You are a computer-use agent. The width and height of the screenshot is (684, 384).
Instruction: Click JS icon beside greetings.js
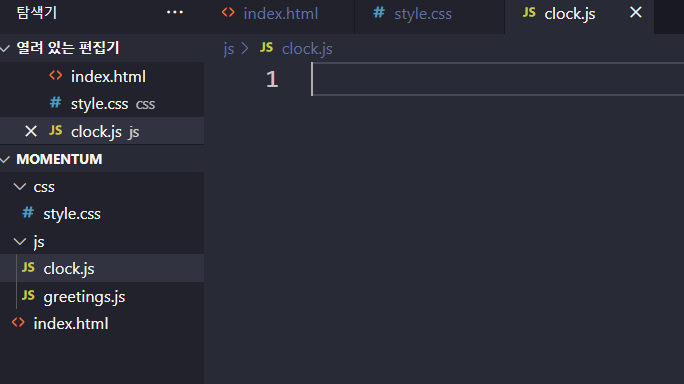click(x=28, y=295)
